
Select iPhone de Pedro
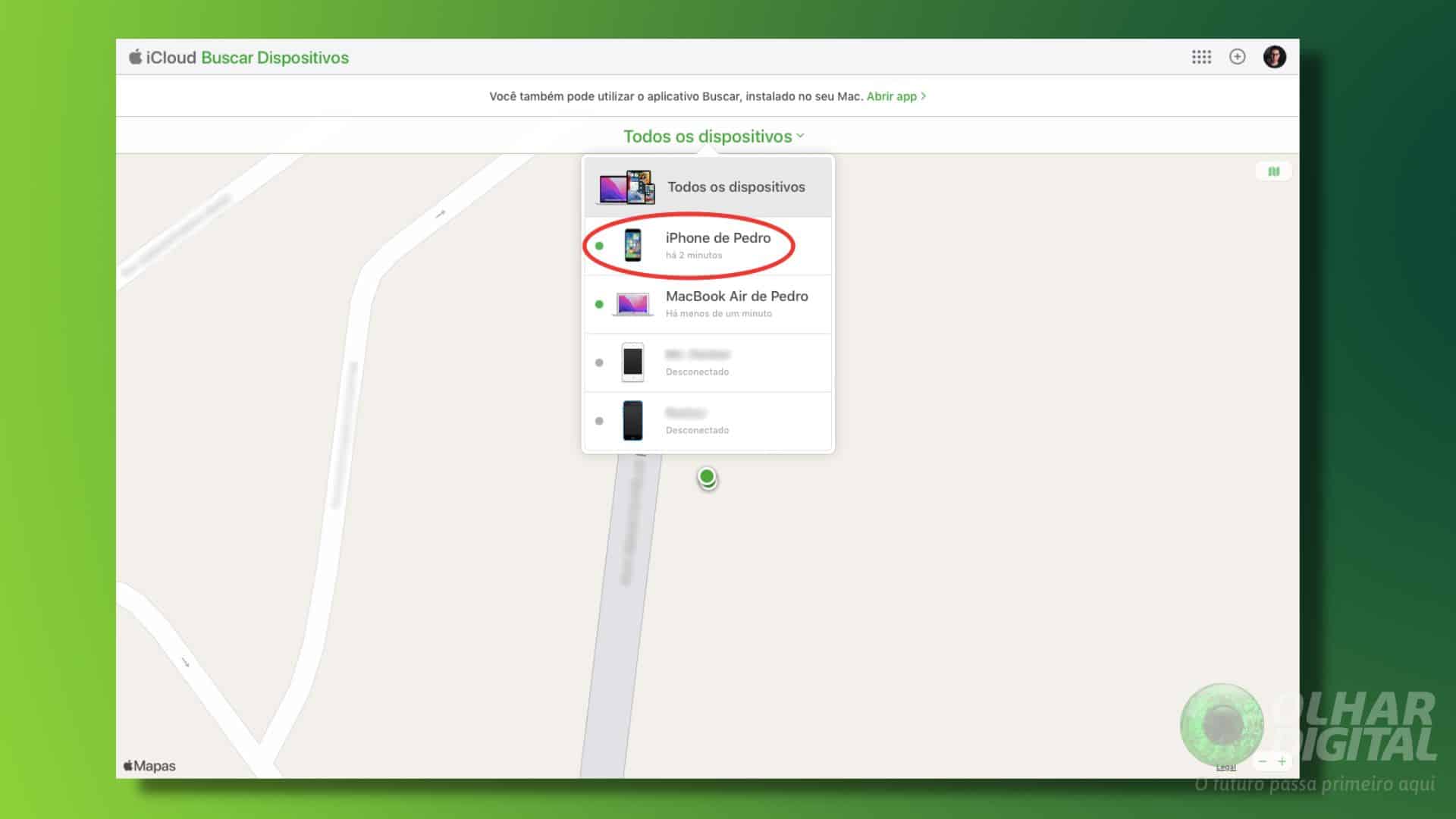[708, 246]
